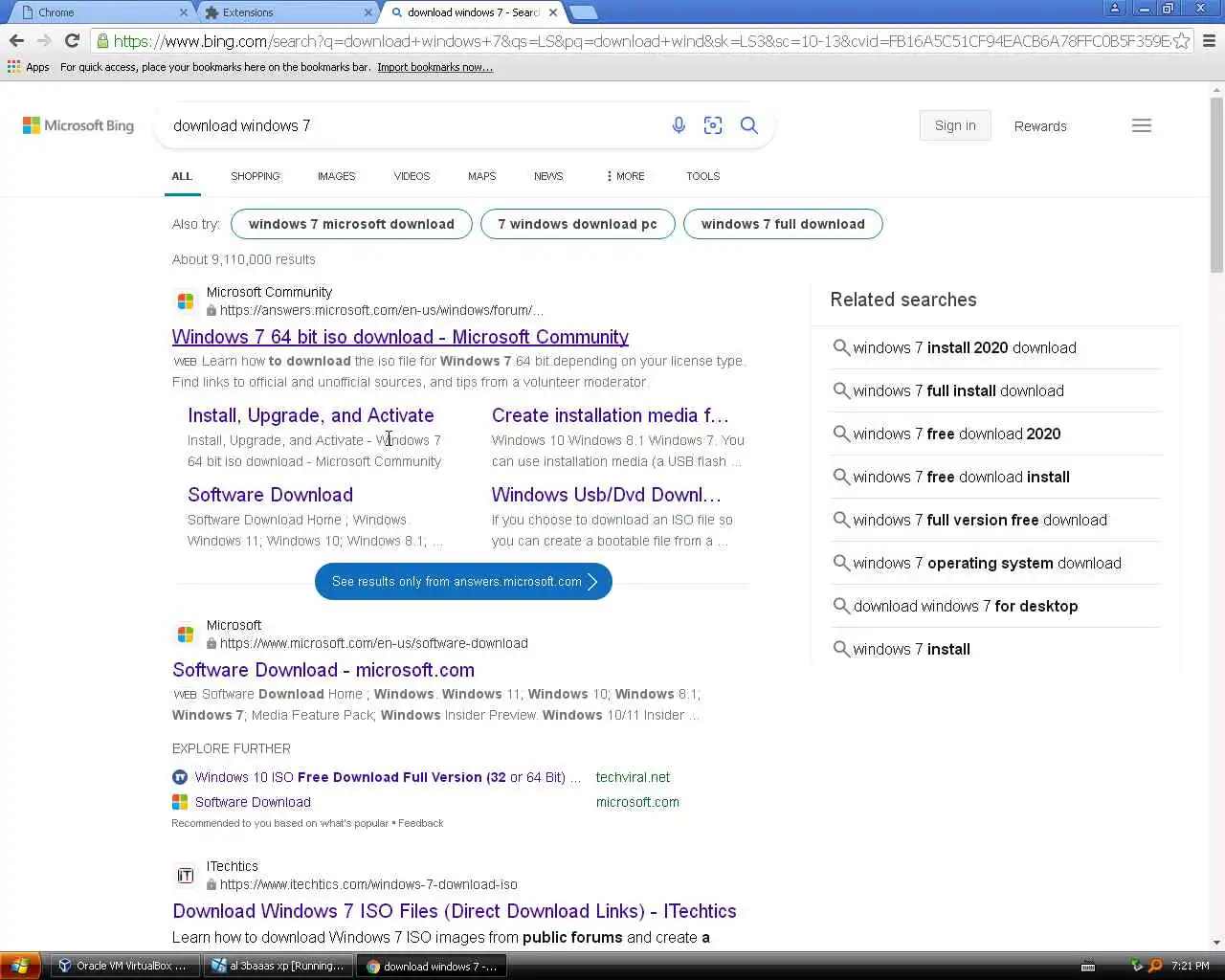This screenshot has height=980, width=1225.
Task: Switch to the NEWS tab
Action: click(548, 176)
